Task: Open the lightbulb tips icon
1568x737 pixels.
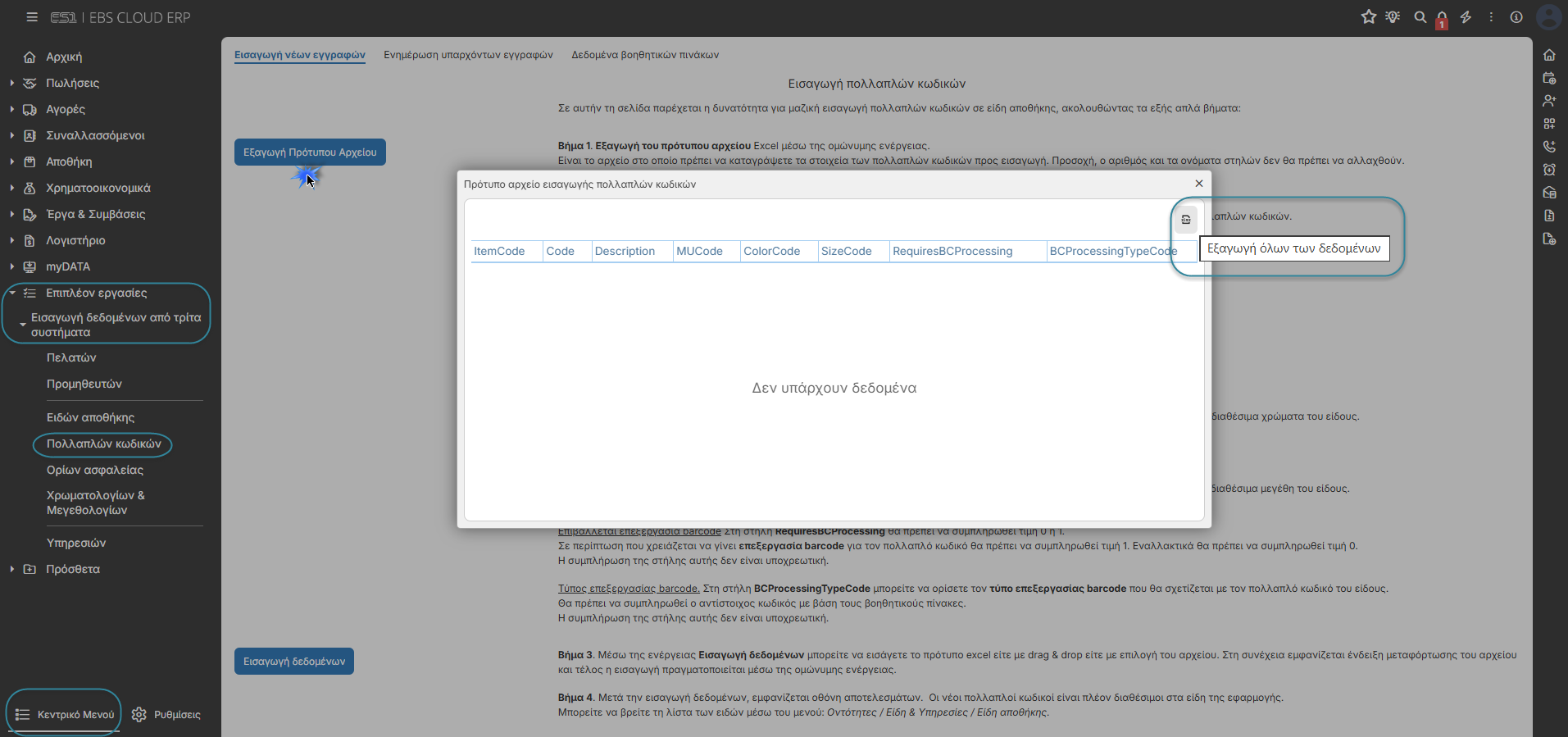Action: [1393, 17]
